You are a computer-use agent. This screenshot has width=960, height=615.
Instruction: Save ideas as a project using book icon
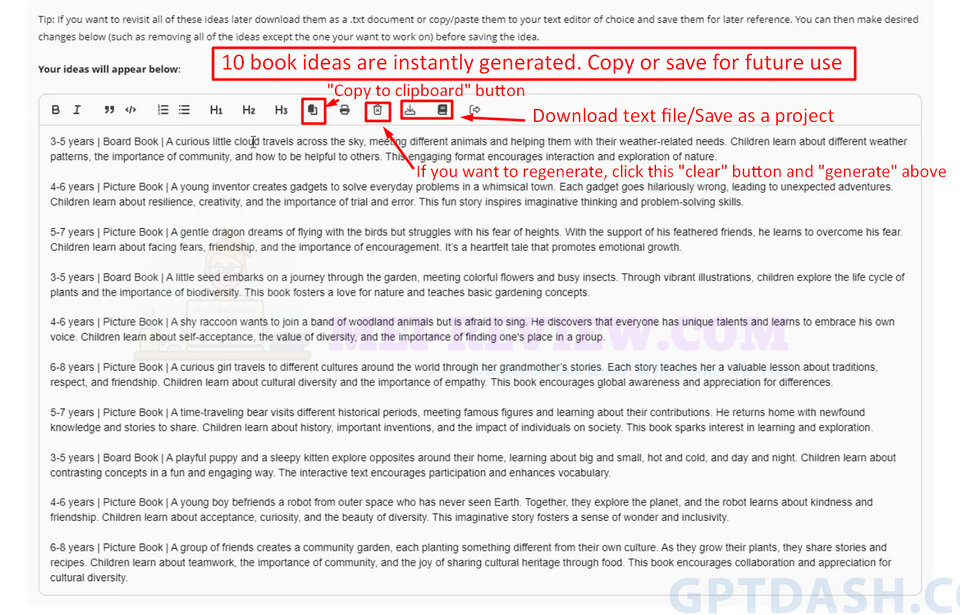[x=443, y=110]
